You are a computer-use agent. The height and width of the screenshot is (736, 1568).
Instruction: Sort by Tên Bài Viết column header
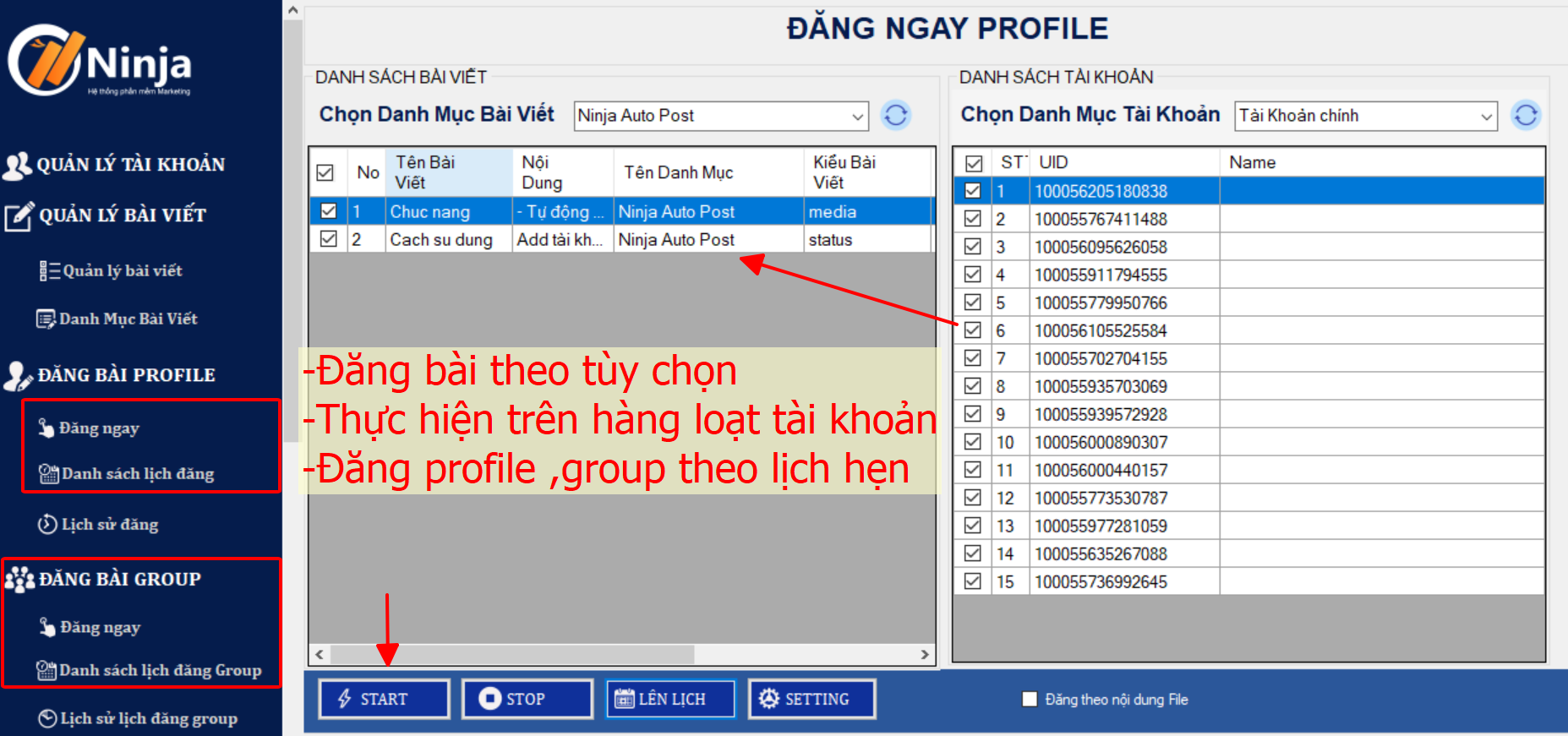tap(449, 172)
